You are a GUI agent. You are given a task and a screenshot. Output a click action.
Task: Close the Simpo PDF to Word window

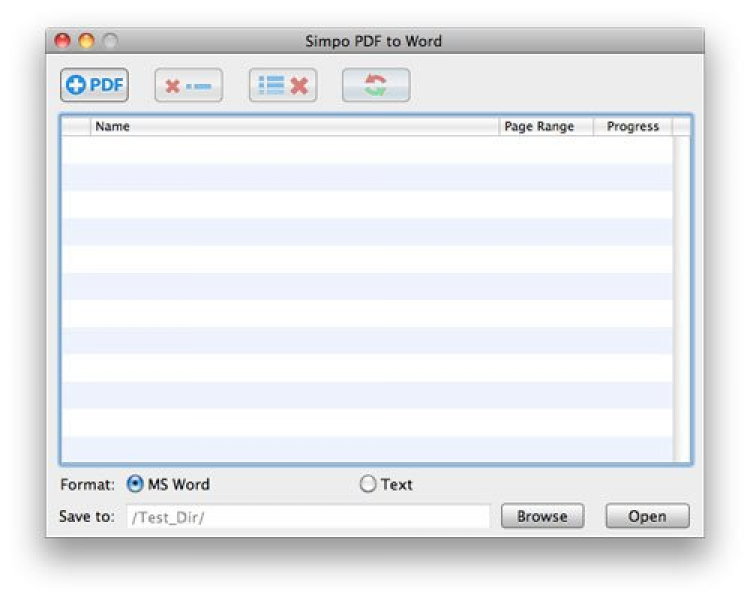(x=62, y=41)
